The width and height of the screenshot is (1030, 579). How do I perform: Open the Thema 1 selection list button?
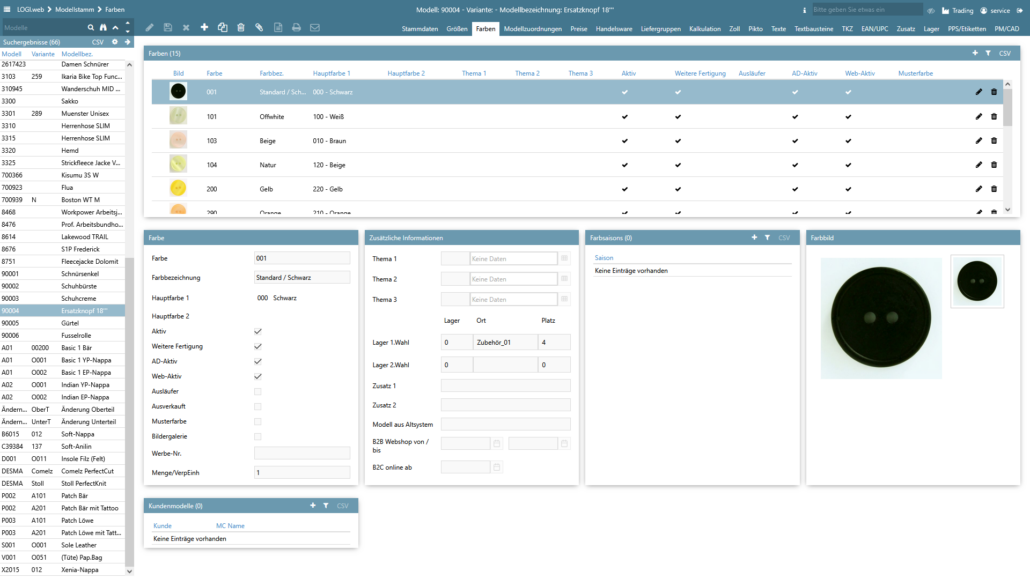point(564,259)
